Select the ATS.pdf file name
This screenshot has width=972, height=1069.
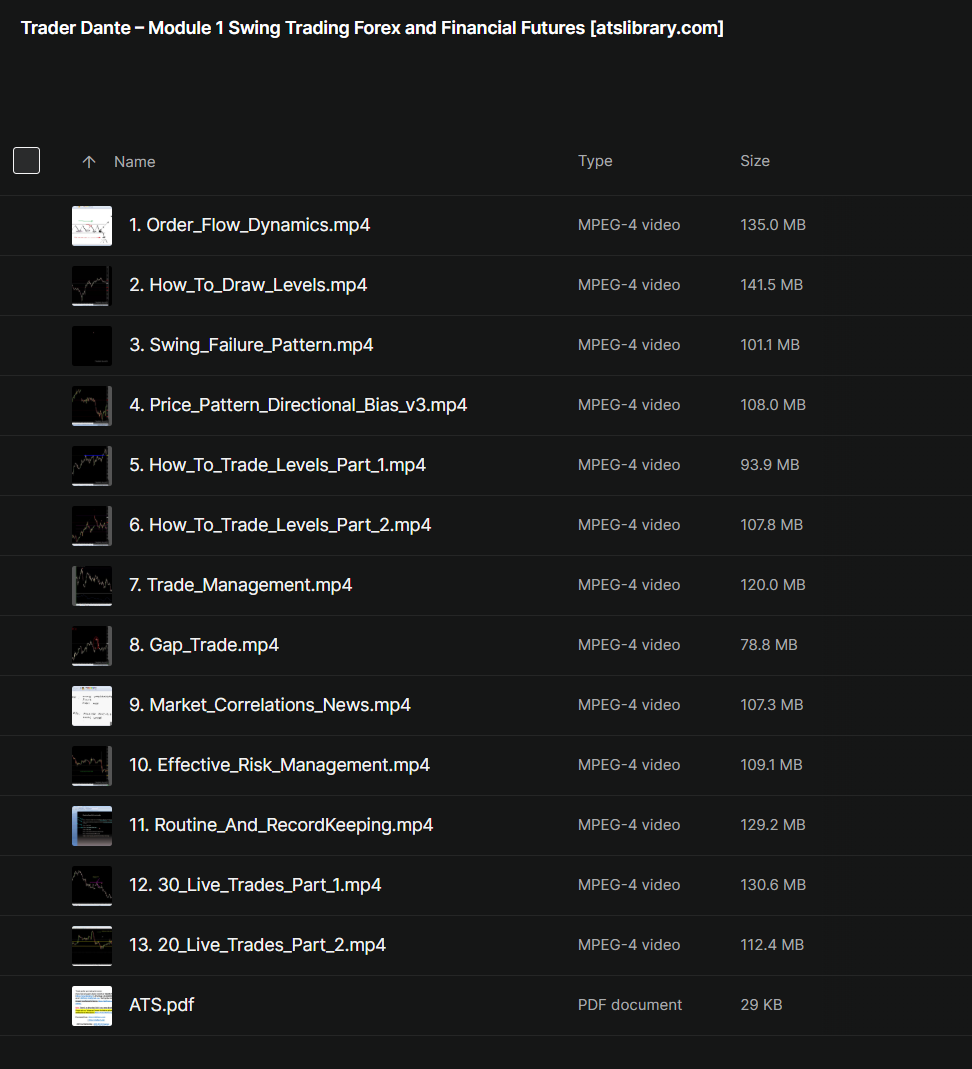[162, 1005]
